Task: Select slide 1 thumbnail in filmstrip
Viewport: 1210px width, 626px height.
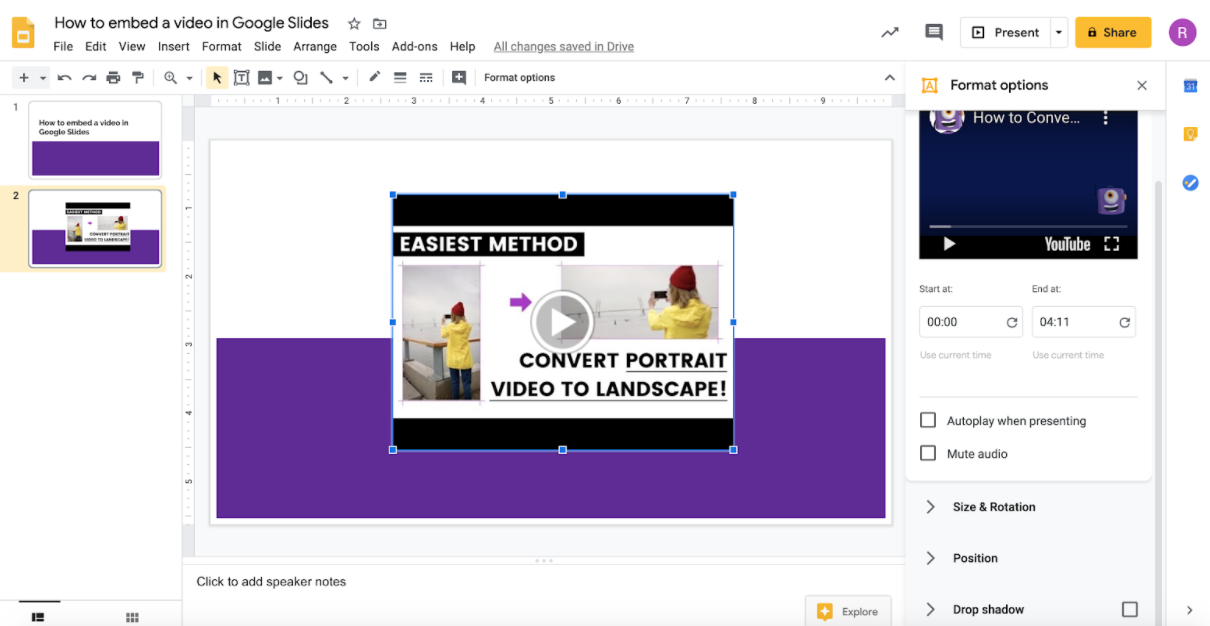Action: point(95,139)
